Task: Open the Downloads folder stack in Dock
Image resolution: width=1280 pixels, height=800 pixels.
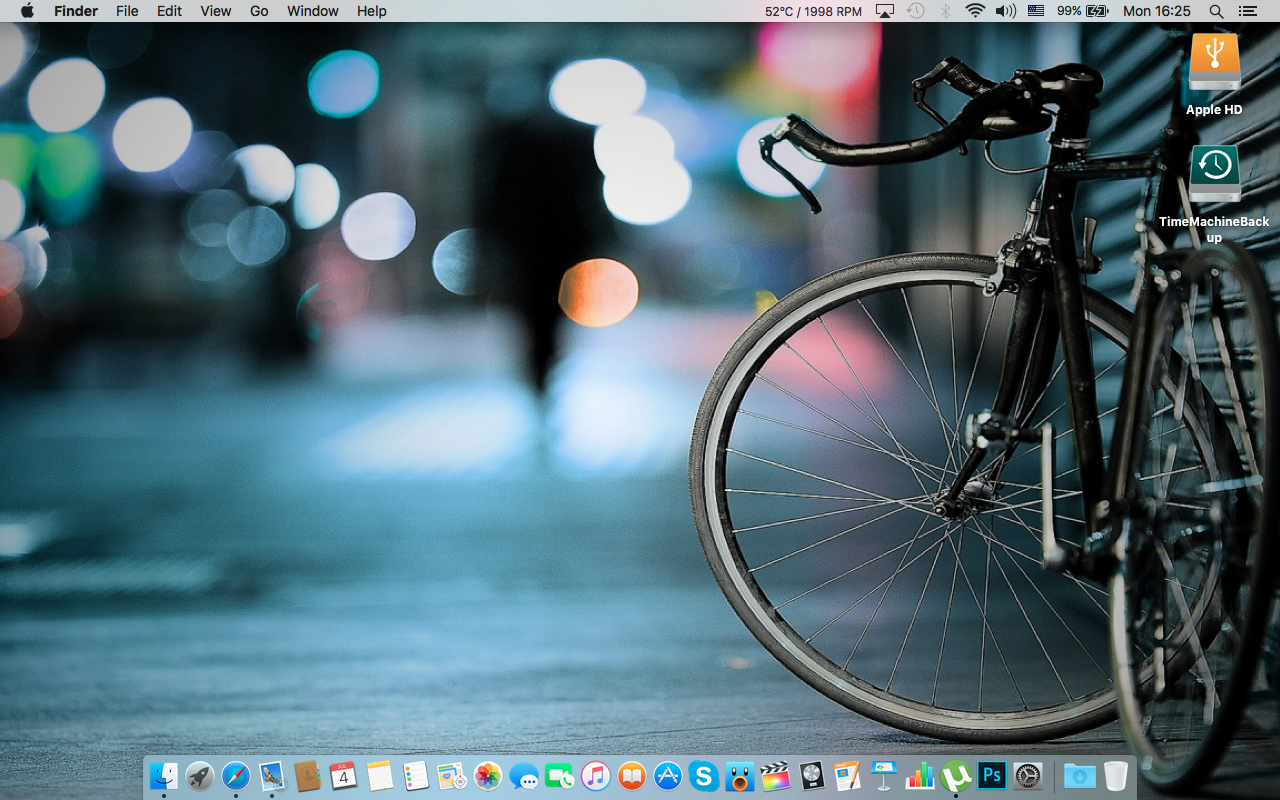Action: 1080,775
